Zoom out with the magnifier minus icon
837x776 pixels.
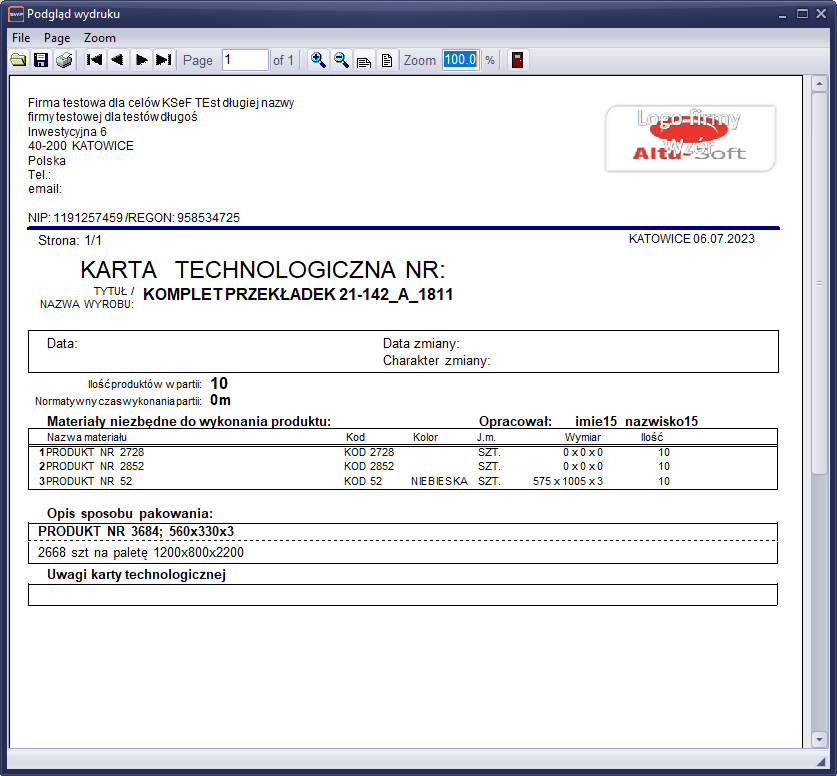[x=341, y=60]
